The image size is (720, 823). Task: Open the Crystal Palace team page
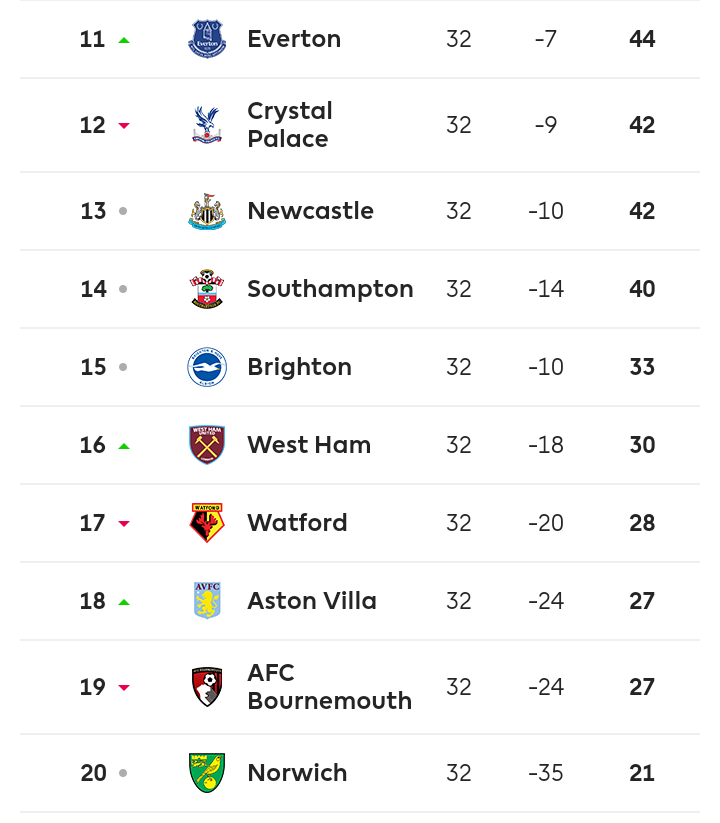[x=290, y=125]
